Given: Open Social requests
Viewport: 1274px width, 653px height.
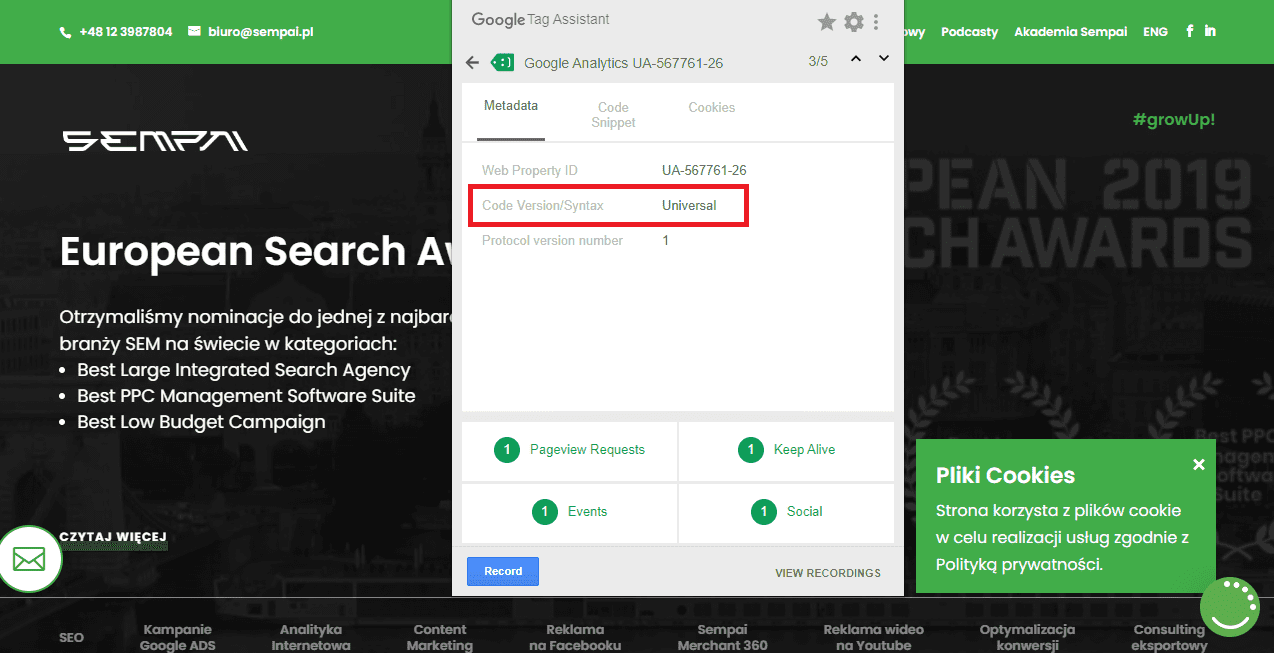Looking at the screenshot, I should 786,512.
